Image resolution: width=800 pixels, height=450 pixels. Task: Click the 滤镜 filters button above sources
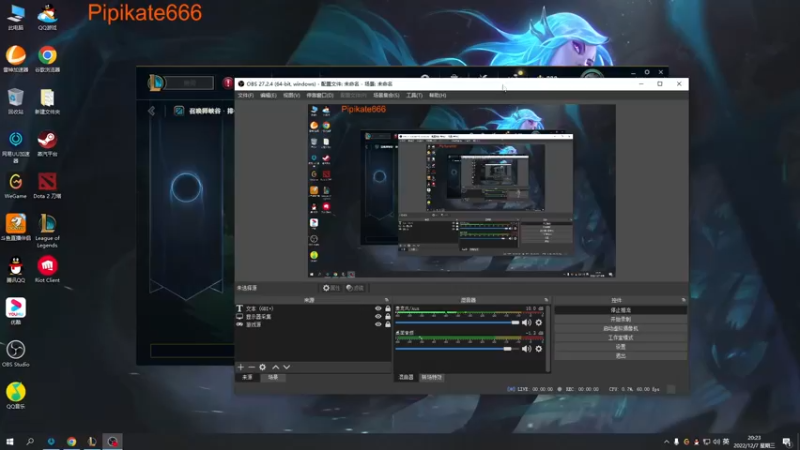tap(355, 288)
